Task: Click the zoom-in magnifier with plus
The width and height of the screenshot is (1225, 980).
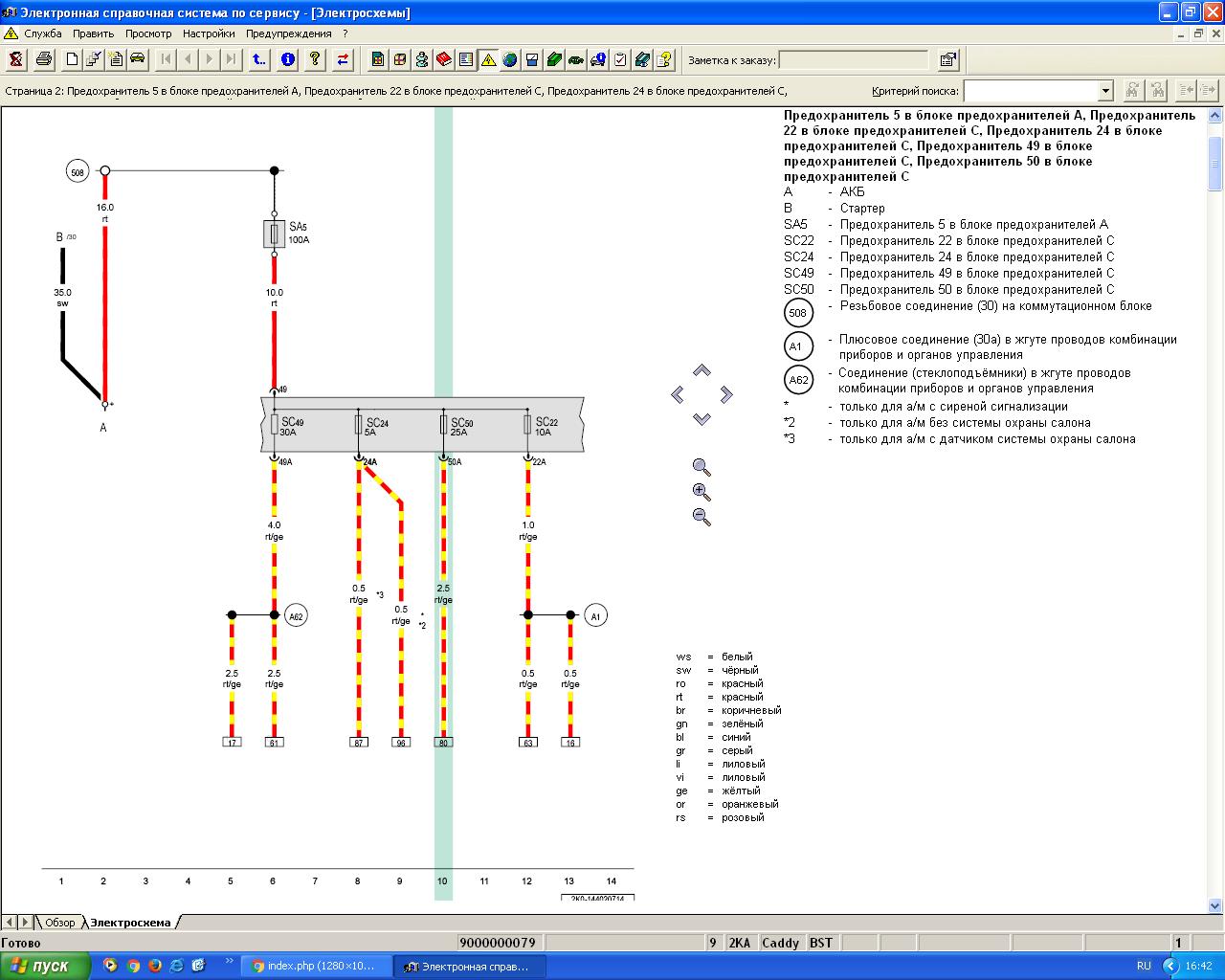Action: tap(702, 492)
